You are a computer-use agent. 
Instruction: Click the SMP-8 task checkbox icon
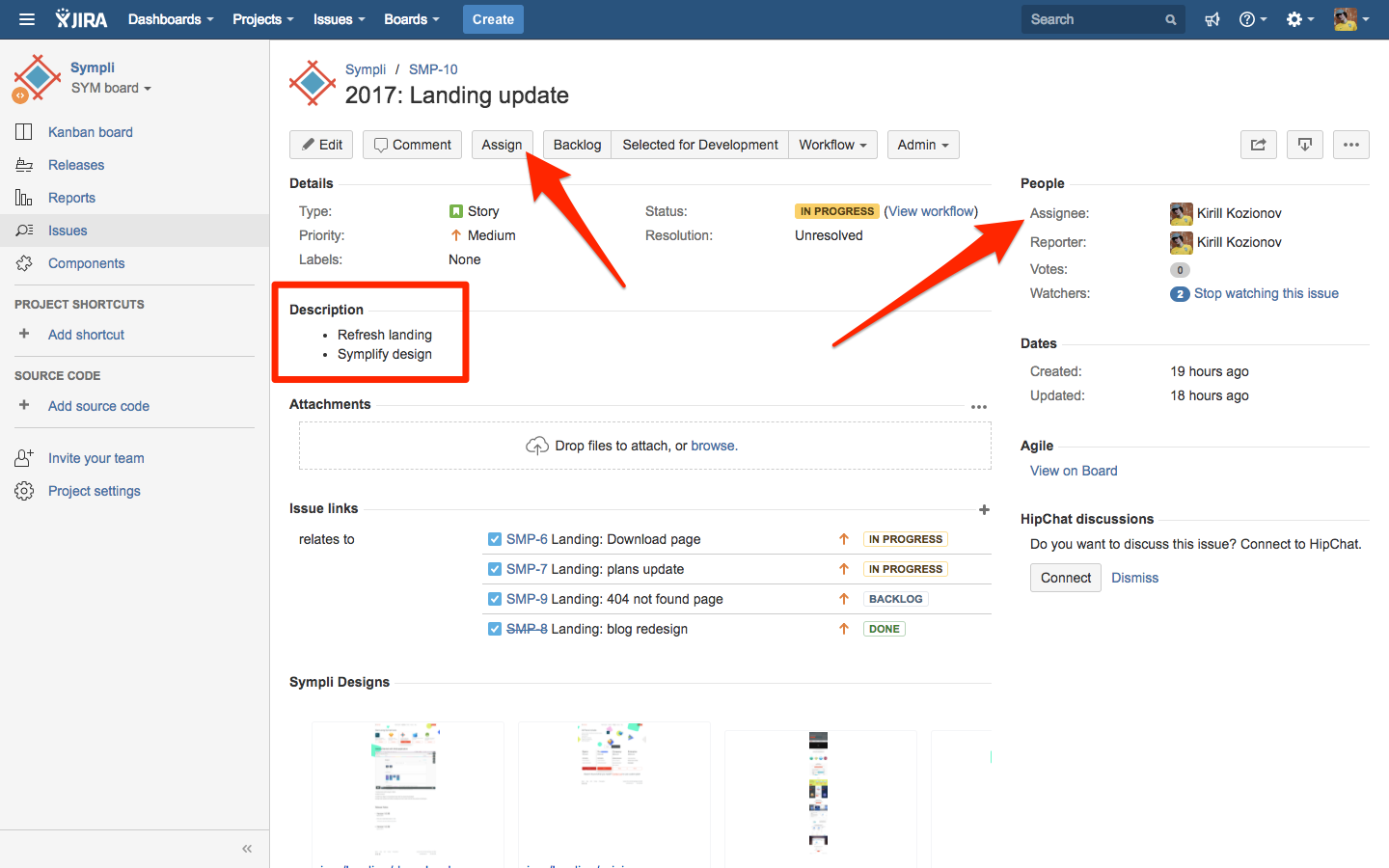point(495,629)
